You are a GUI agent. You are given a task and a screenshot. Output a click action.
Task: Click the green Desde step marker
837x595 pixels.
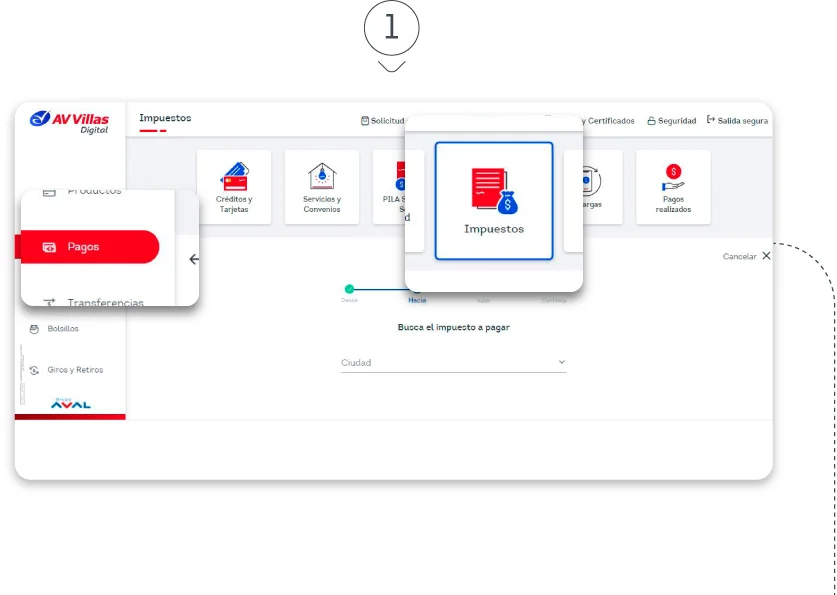point(349,289)
